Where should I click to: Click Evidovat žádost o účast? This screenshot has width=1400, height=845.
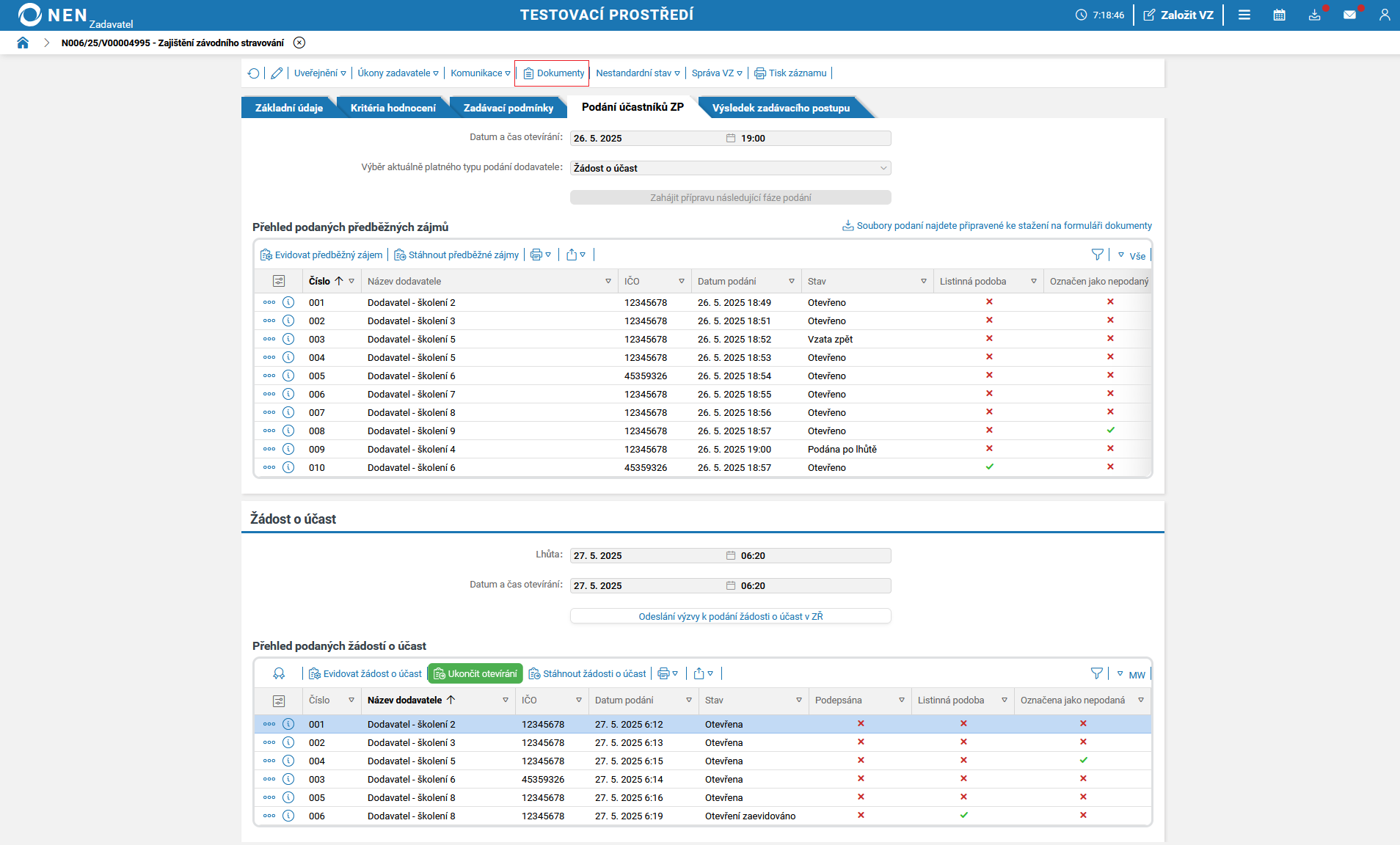tap(365, 674)
